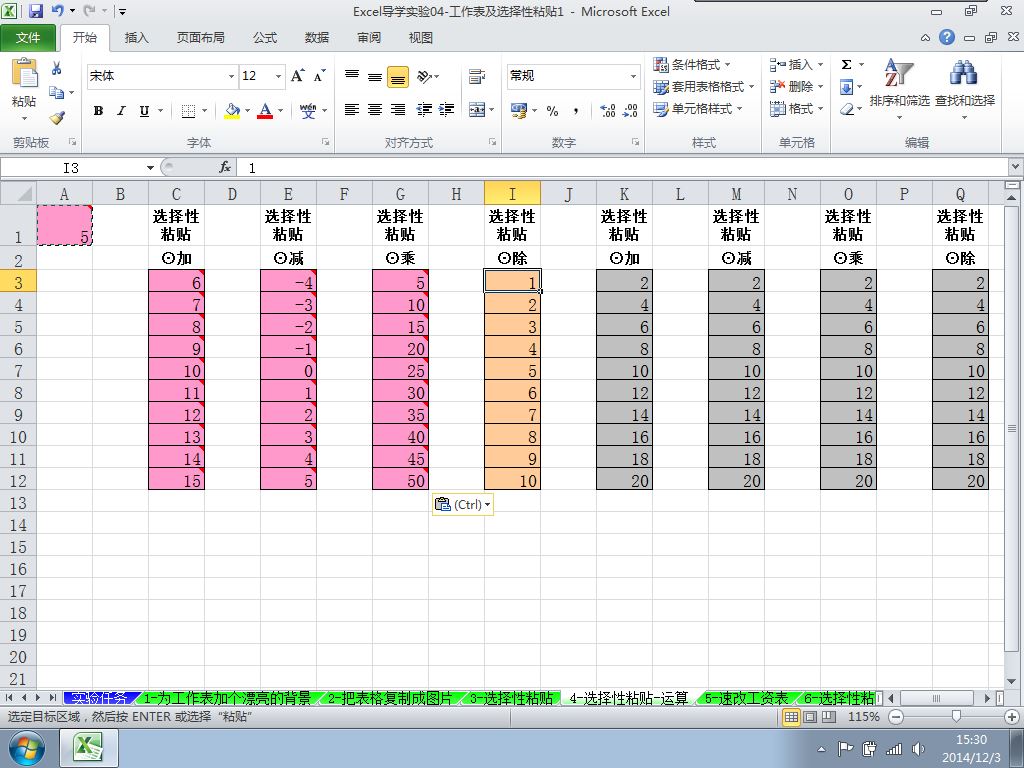This screenshot has height=768, width=1024.
Task: Toggle bold formatting
Action: click(x=98, y=111)
